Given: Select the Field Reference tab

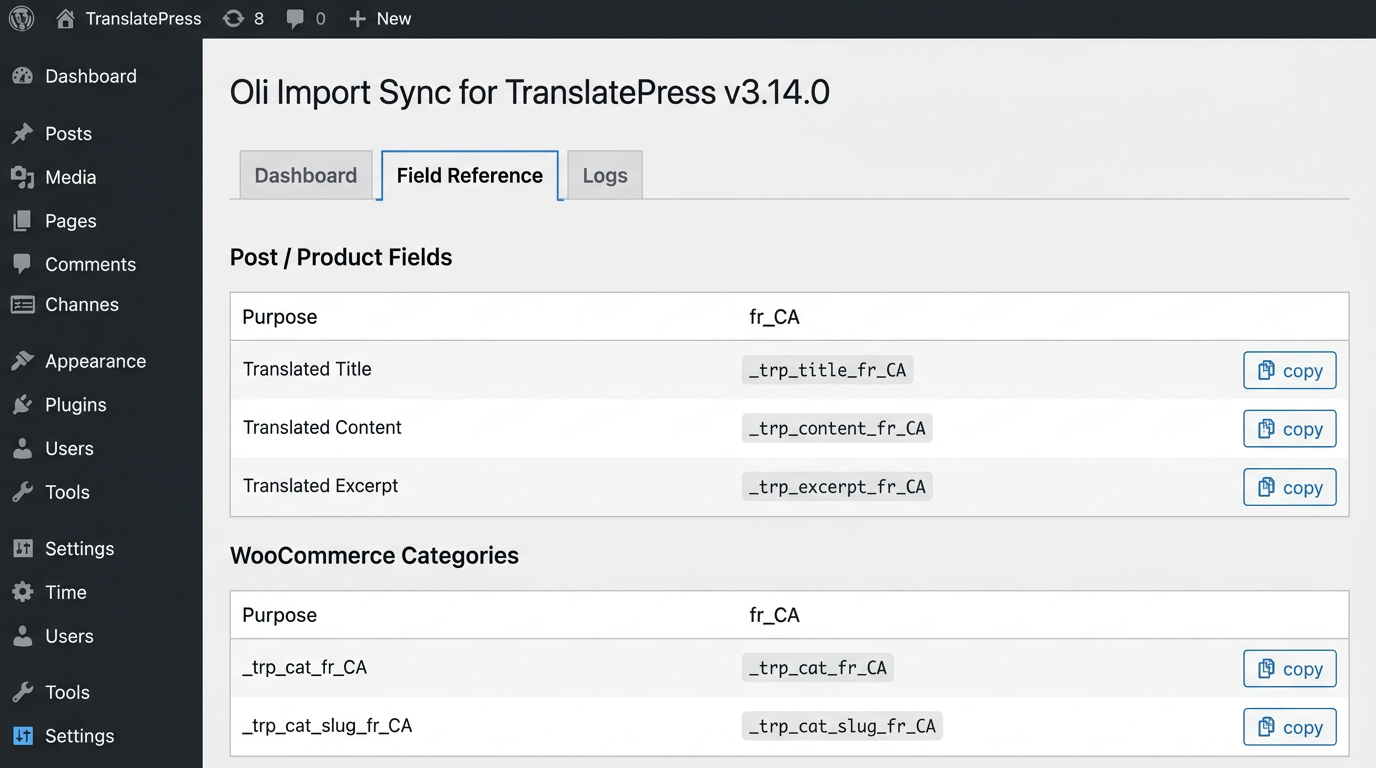Looking at the screenshot, I should (469, 175).
